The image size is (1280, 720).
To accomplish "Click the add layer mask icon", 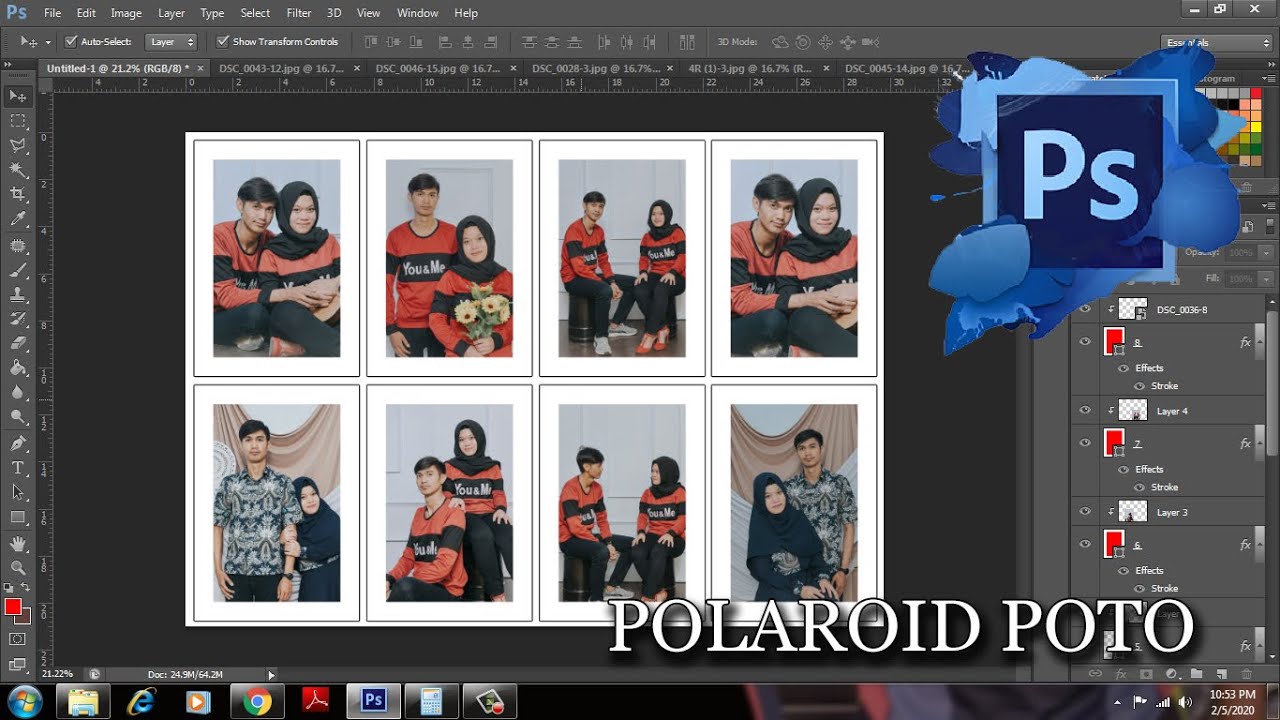I will pyautogui.click(x=1146, y=675).
